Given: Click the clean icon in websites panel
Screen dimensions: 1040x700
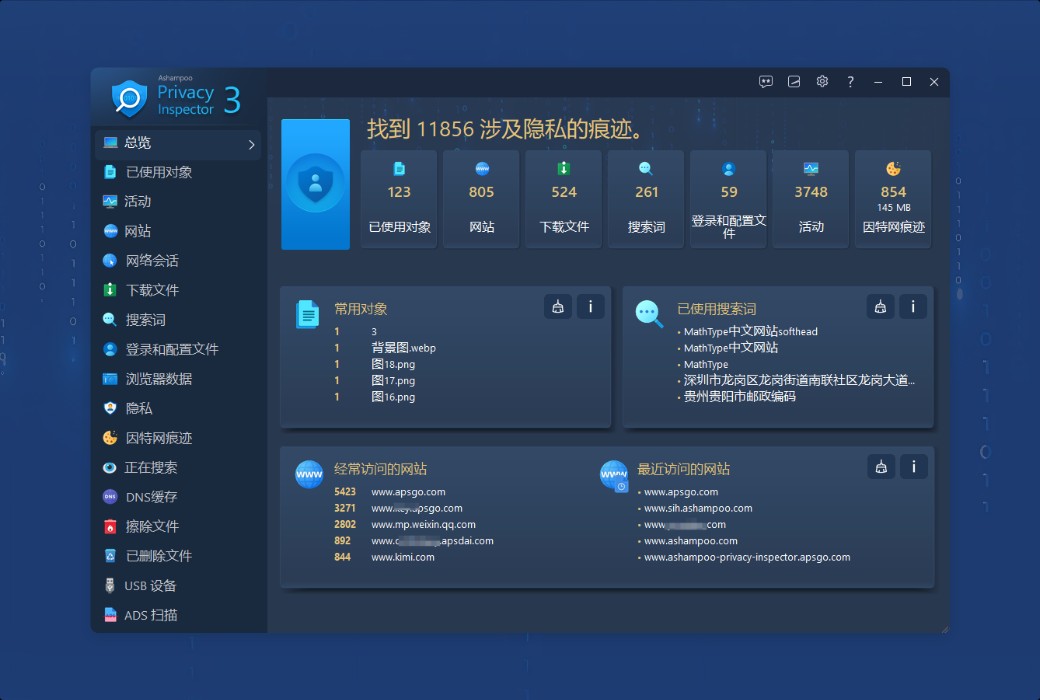Looking at the screenshot, I should click(880, 466).
